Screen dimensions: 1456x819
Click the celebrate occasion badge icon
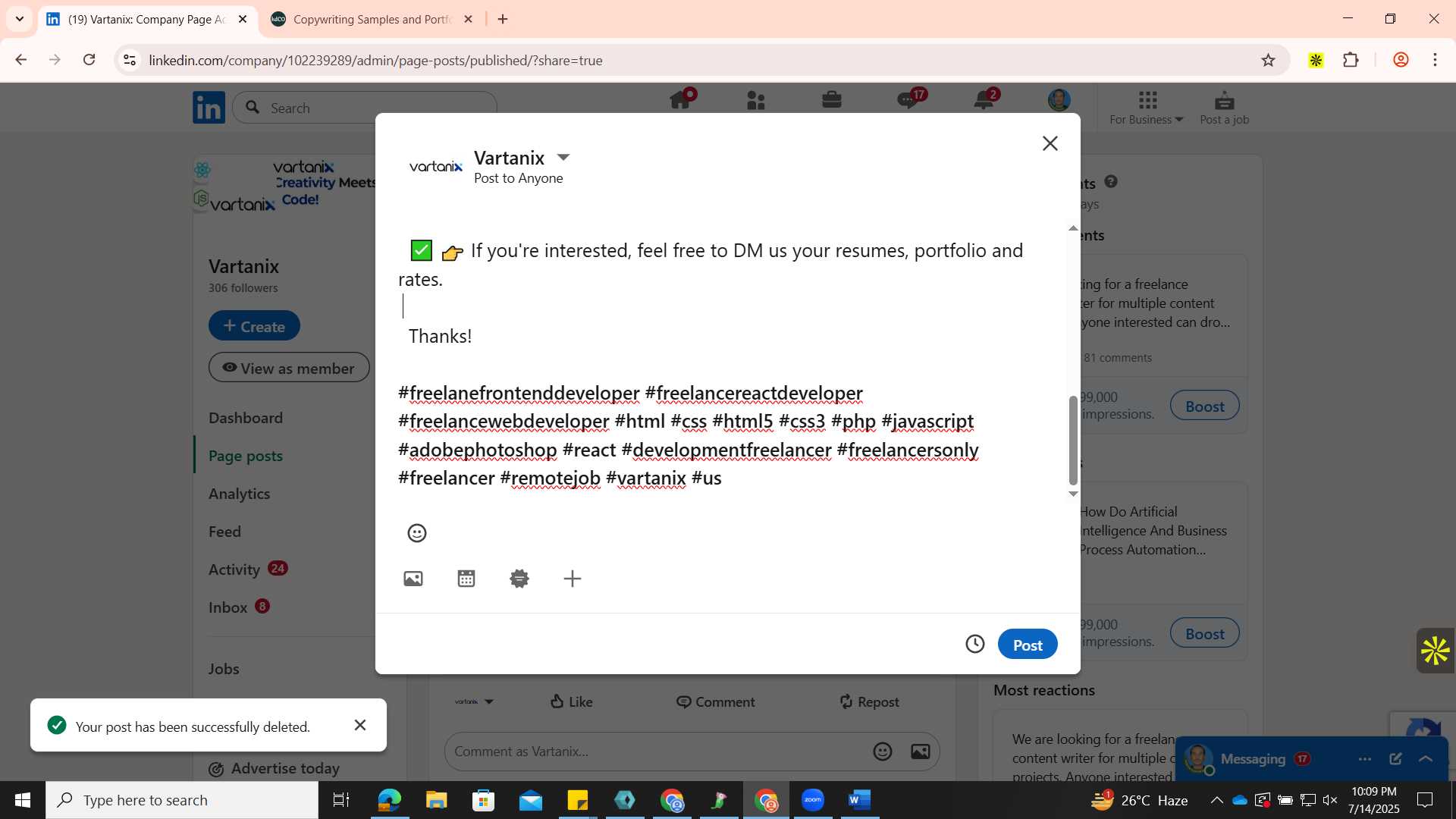click(x=519, y=579)
